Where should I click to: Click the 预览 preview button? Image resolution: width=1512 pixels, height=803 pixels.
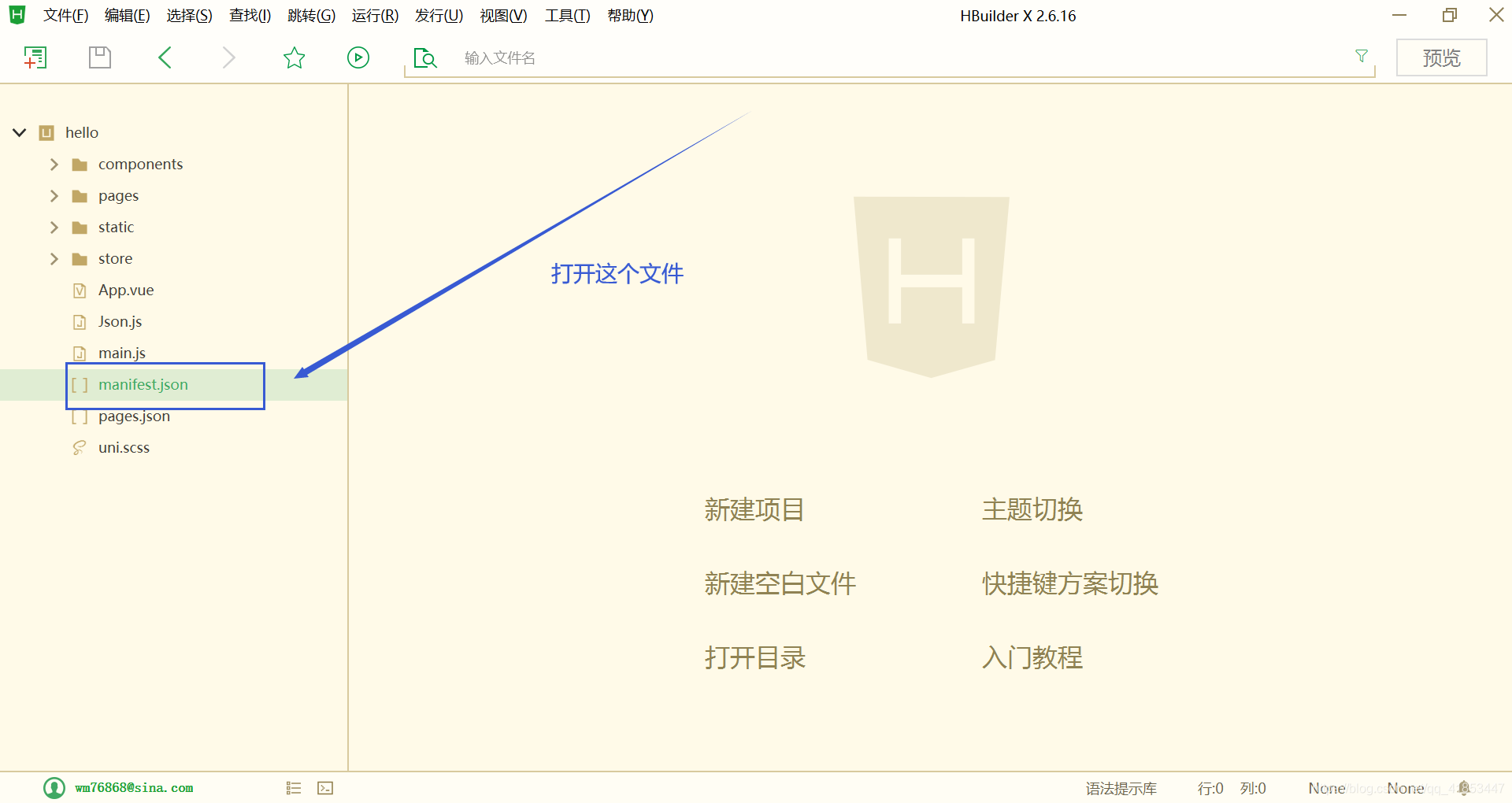[1441, 57]
